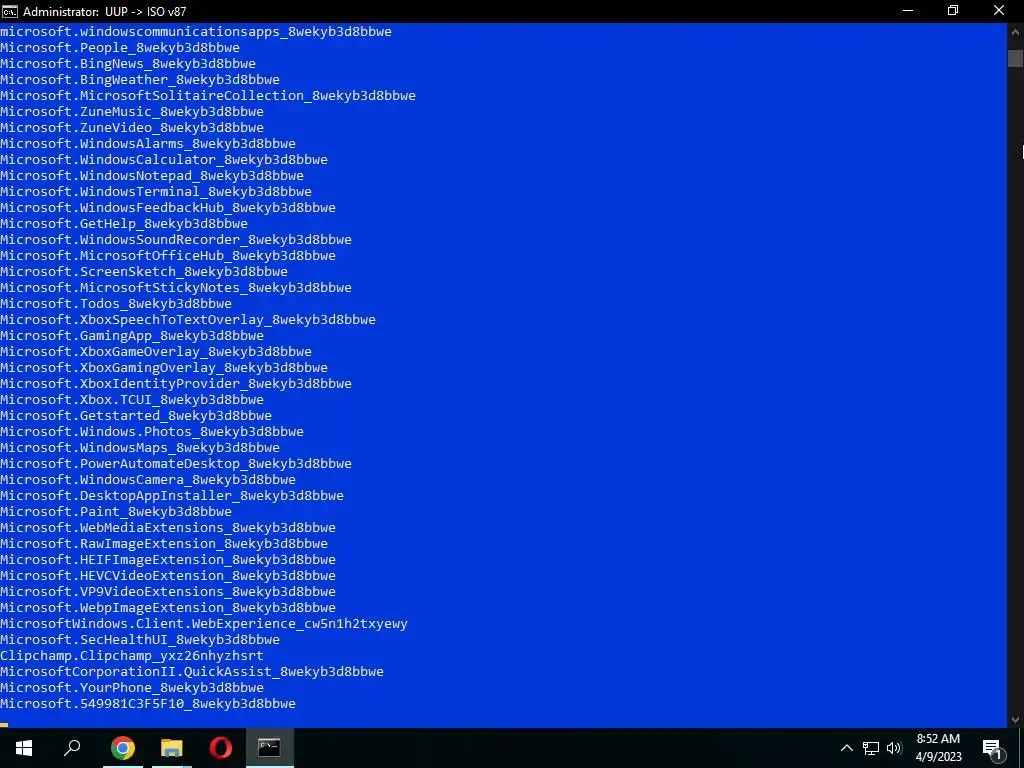Screen dimensions: 1024x768
Task: Click the line Microsoft.PowerAutomateDesktop_8wekyb3d8bbwe
Action: pyautogui.click(x=176, y=464)
